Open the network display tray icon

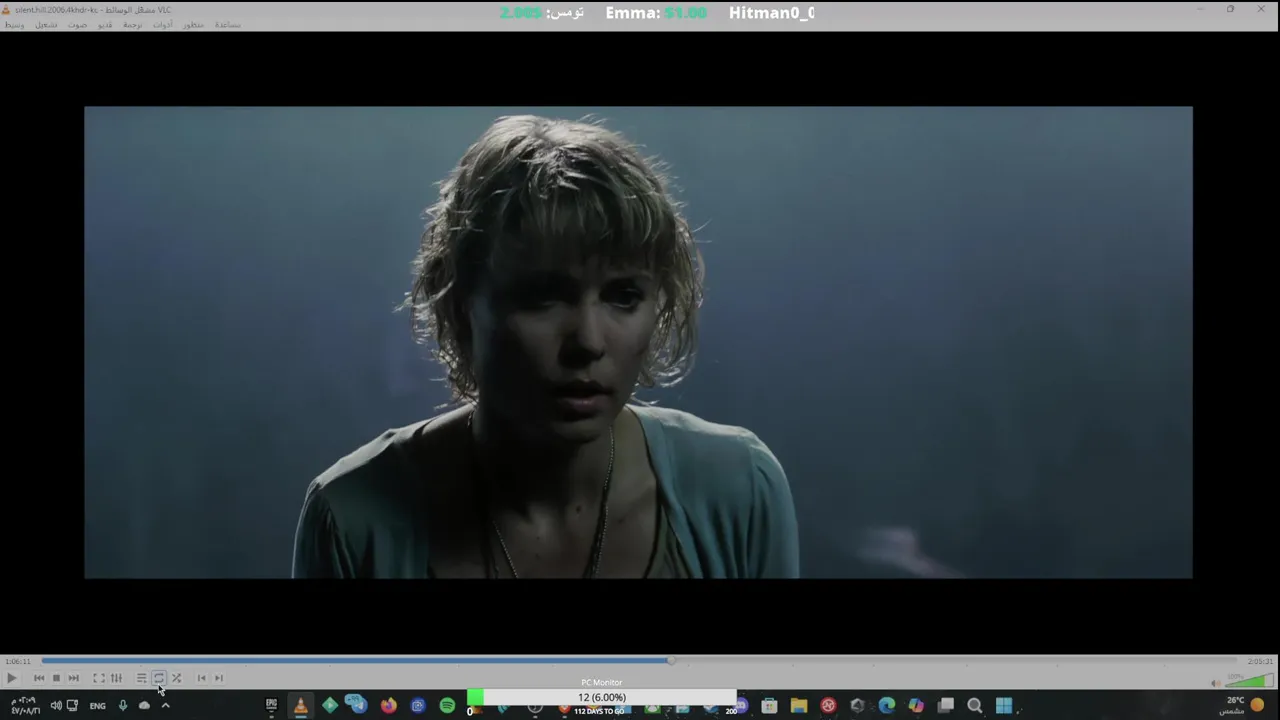[x=72, y=705]
